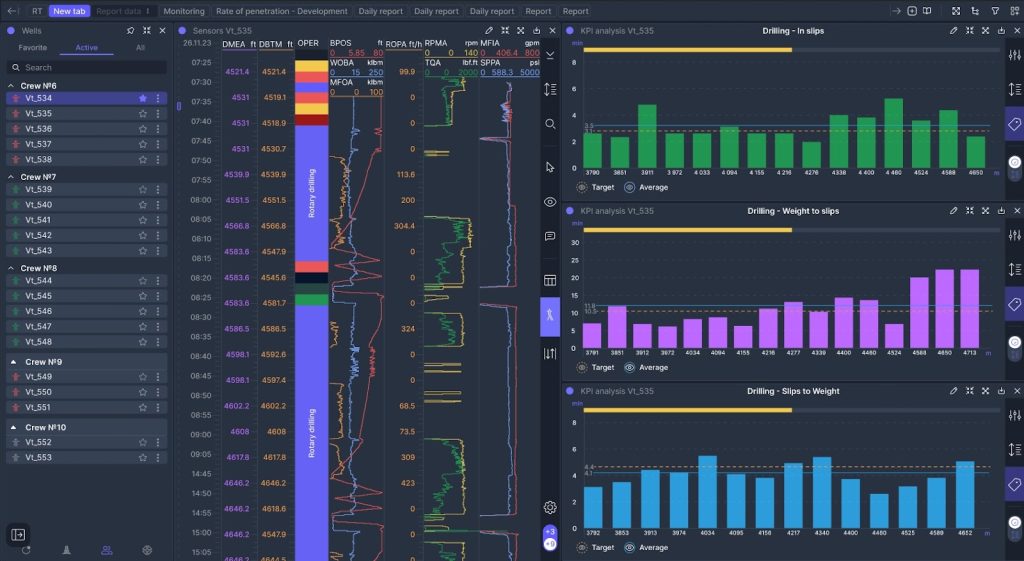Select well Vt_552 in the list
This screenshot has height=561, width=1024.
[86, 442]
